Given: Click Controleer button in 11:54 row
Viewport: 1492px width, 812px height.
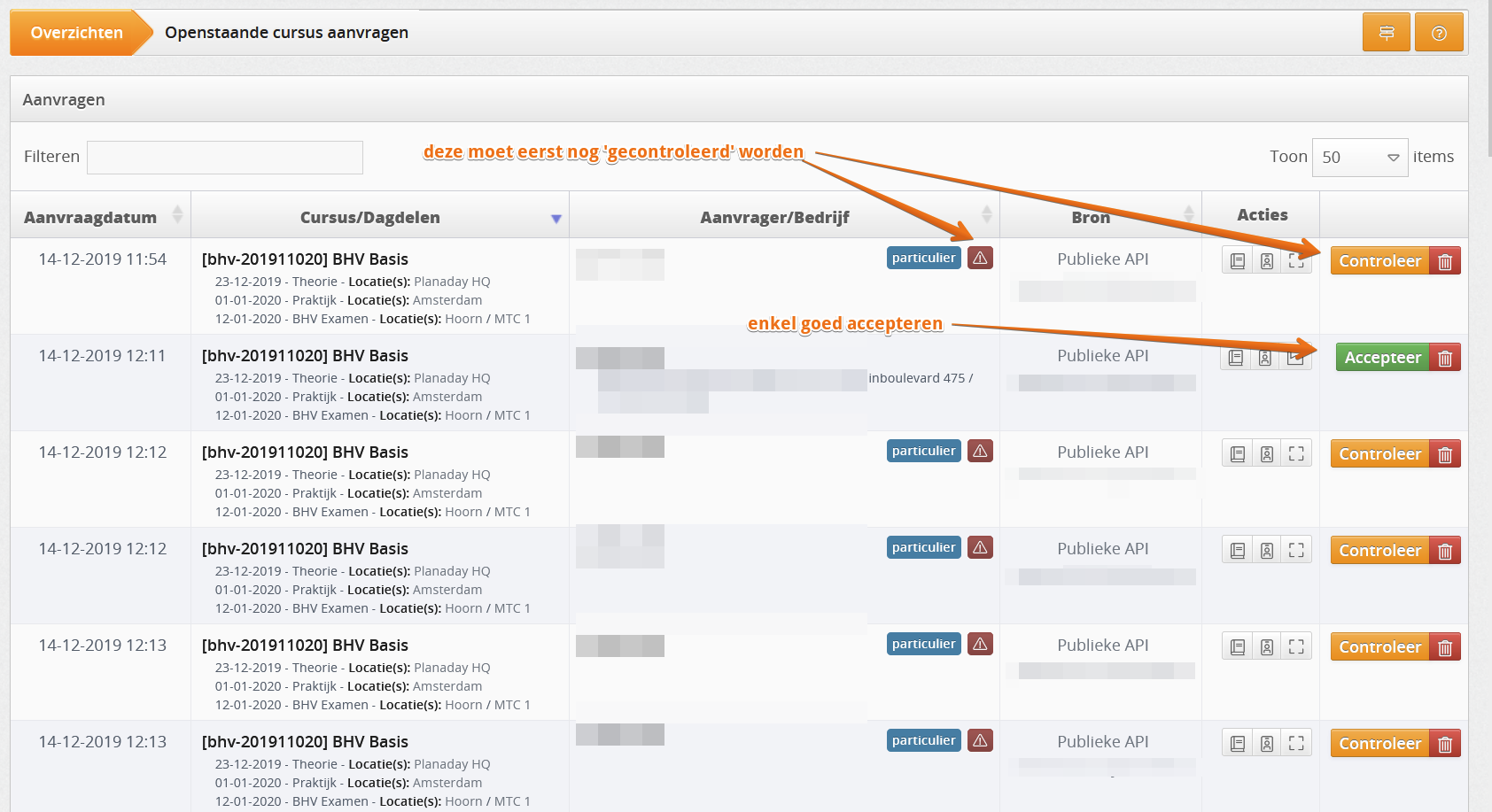Looking at the screenshot, I should coord(1379,261).
